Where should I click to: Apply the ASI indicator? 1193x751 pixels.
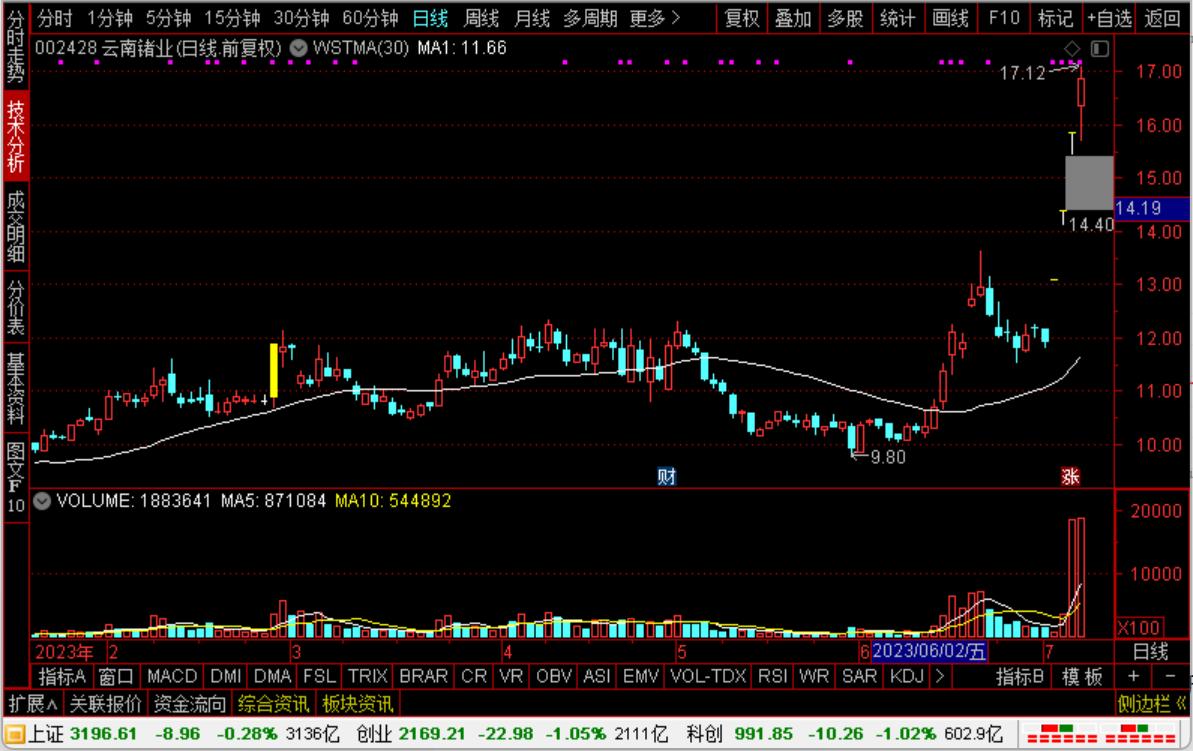click(x=597, y=676)
